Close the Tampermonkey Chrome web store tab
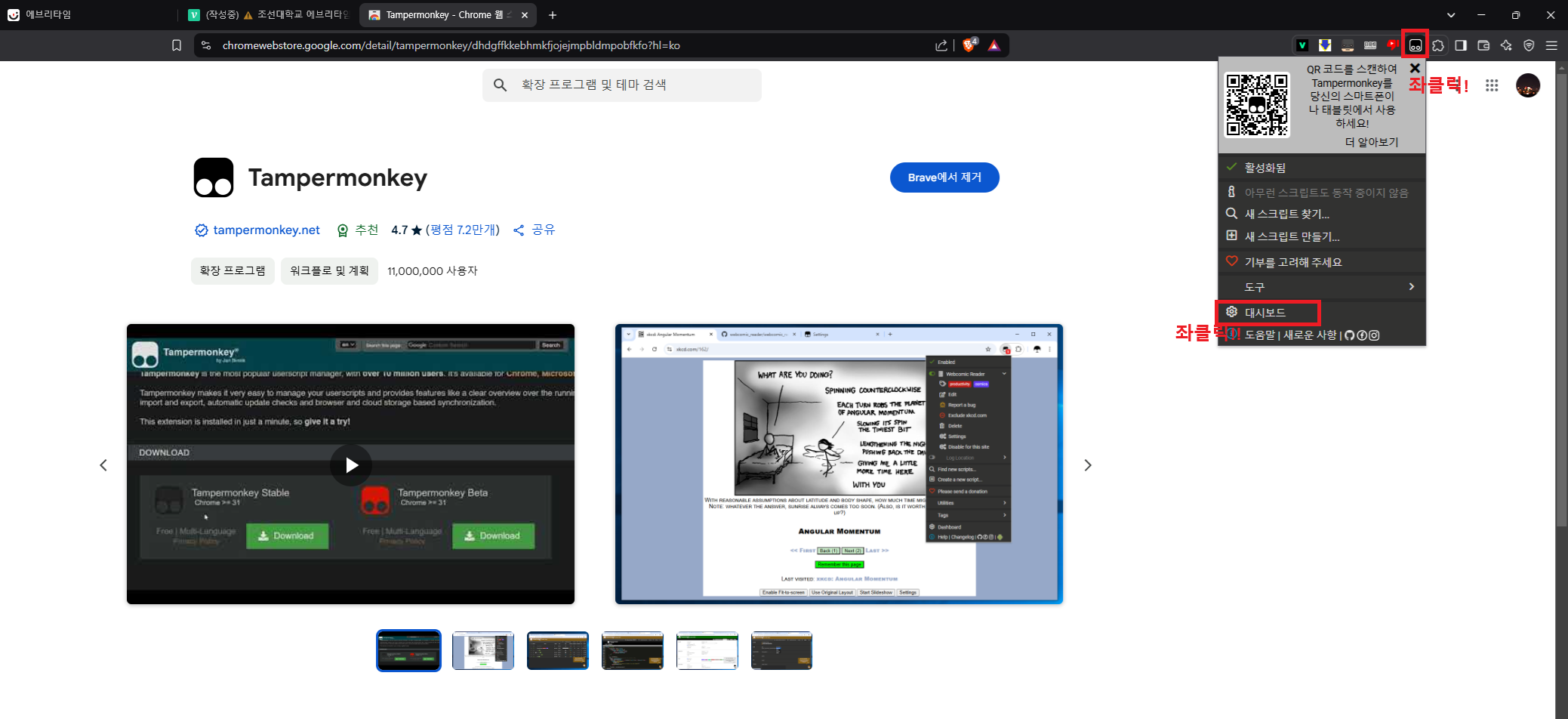 click(525, 15)
